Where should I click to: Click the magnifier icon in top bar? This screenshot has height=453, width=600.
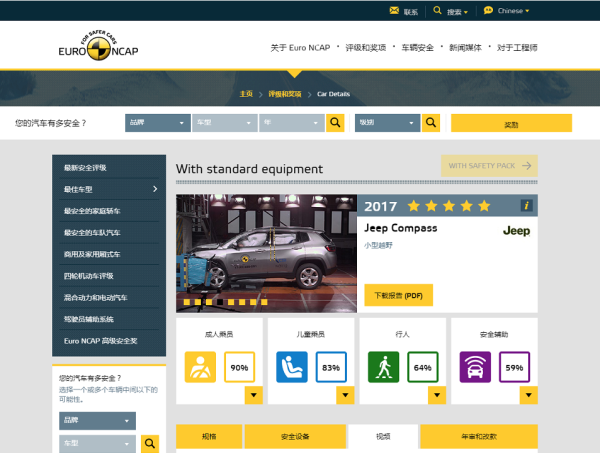click(x=437, y=10)
